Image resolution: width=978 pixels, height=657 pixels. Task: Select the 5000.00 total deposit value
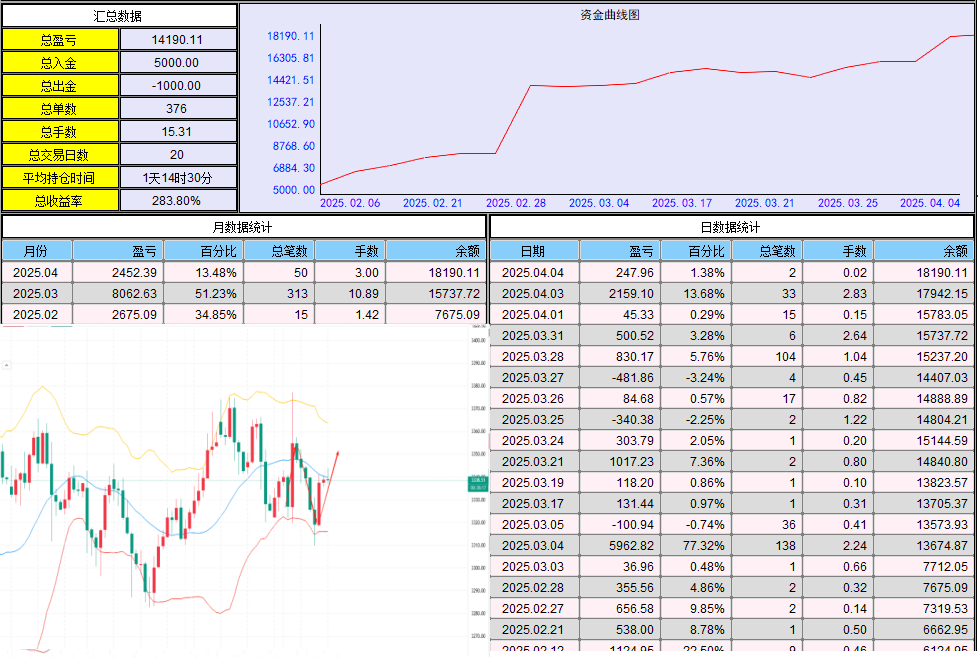[178, 63]
